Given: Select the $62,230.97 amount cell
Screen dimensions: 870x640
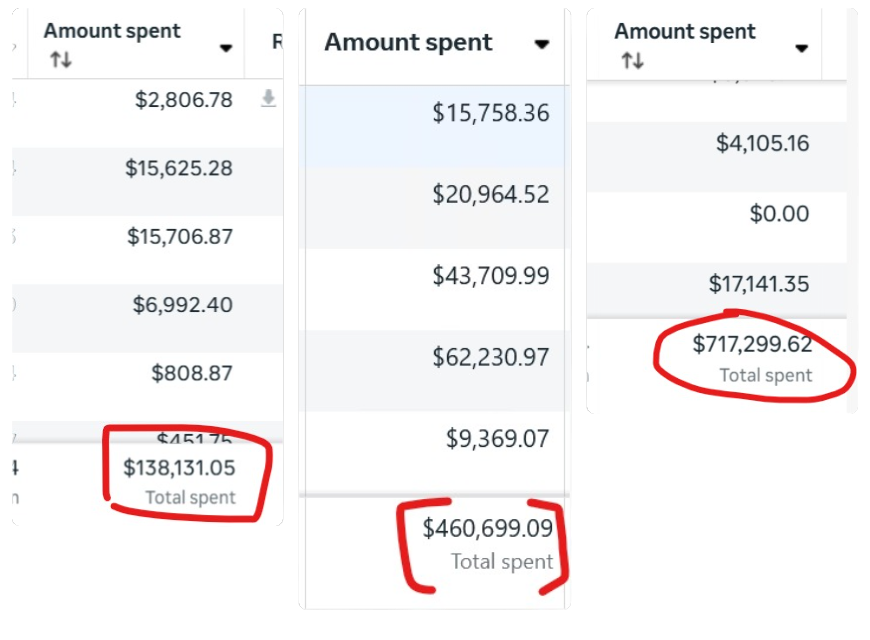Looking at the screenshot, I should tap(491, 357).
